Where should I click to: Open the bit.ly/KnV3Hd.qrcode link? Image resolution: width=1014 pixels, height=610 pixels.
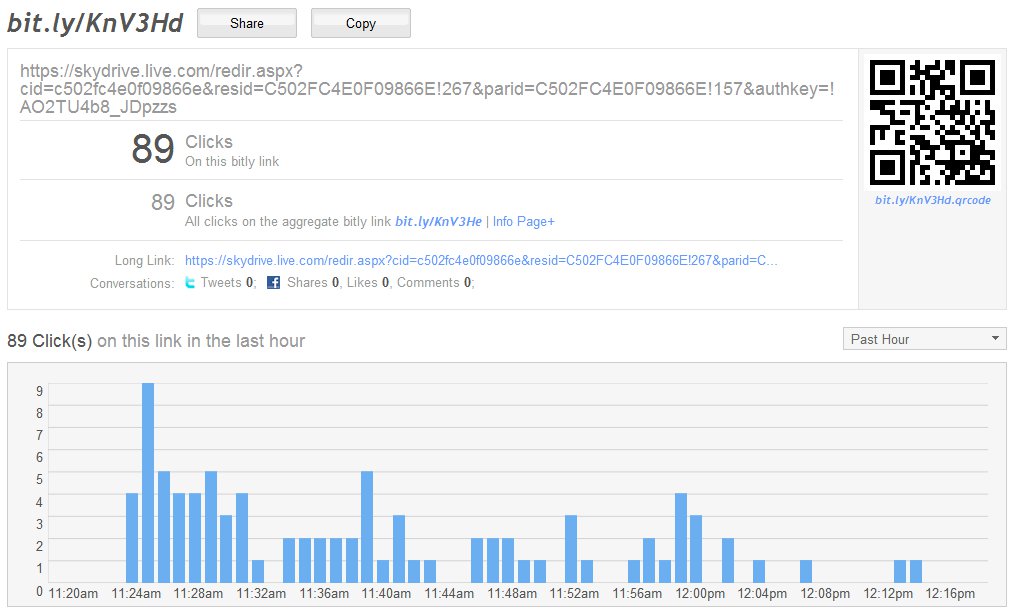[933, 200]
